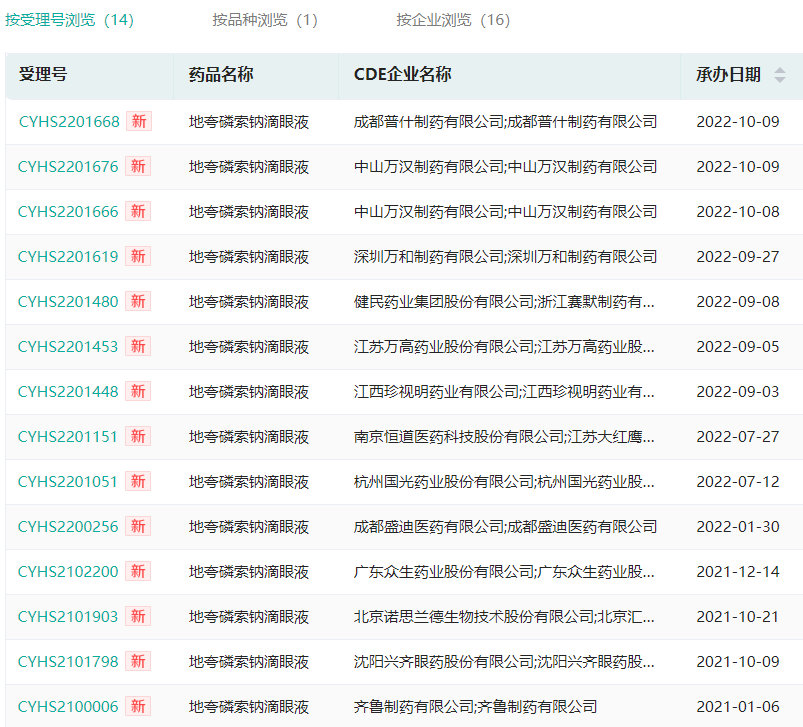
Task: Click date cell 2022-10-08
Action: (738, 212)
